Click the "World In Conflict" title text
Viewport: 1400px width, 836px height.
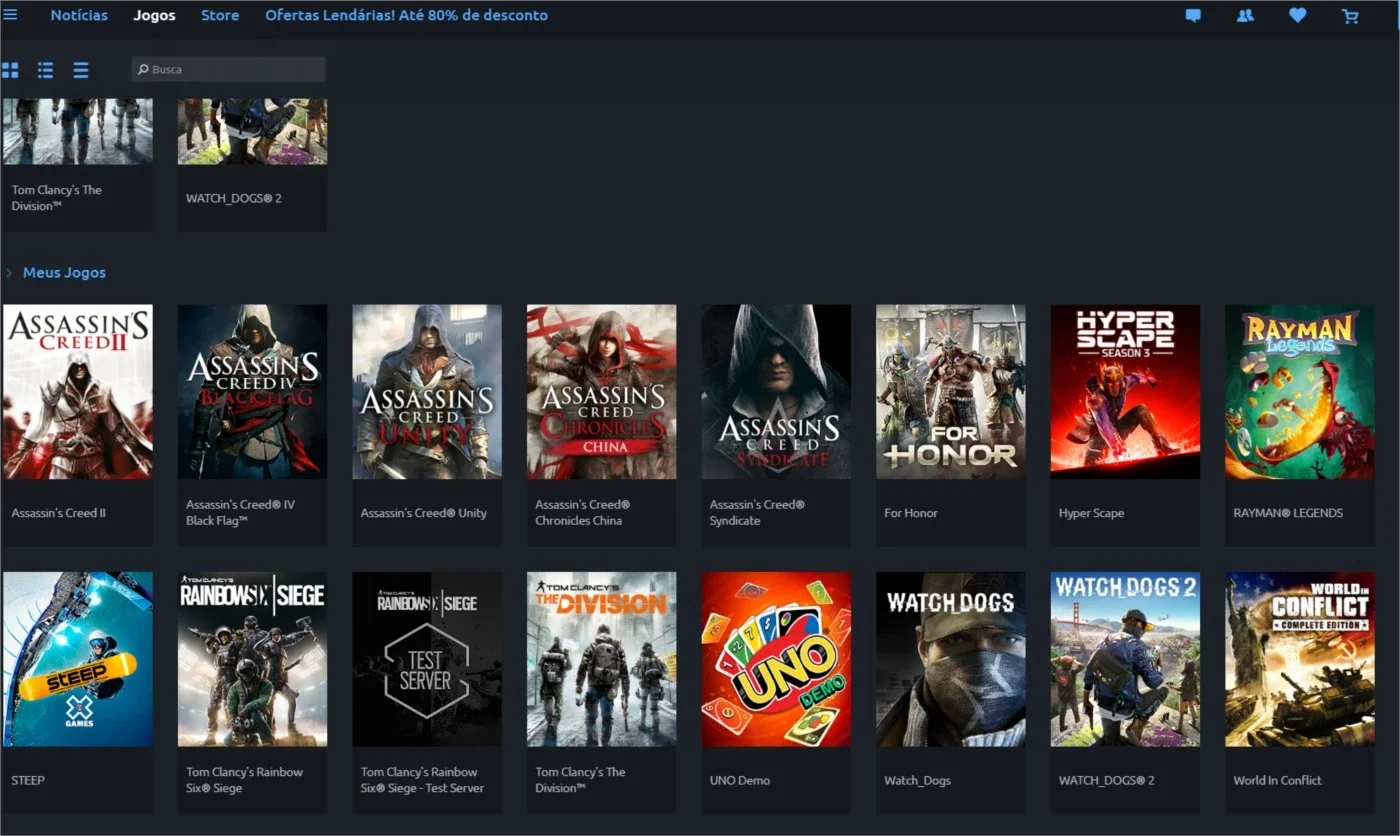coord(1278,780)
